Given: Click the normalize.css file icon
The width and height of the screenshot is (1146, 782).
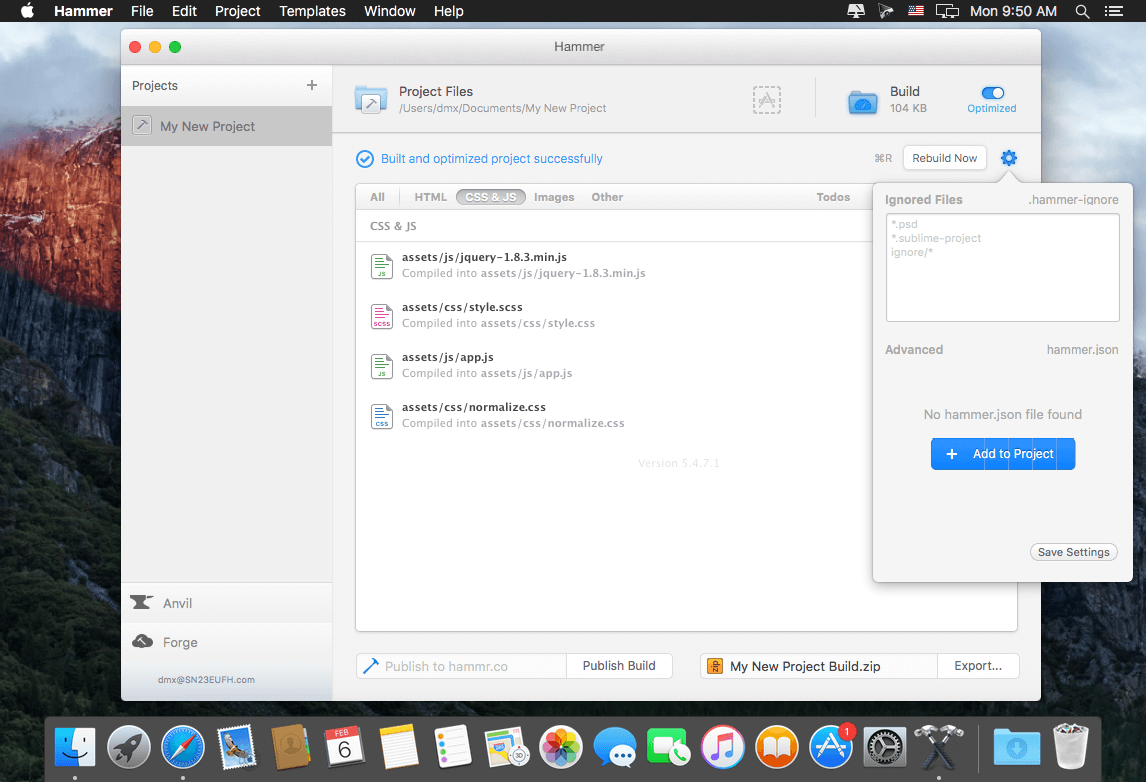Looking at the screenshot, I should (382, 416).
